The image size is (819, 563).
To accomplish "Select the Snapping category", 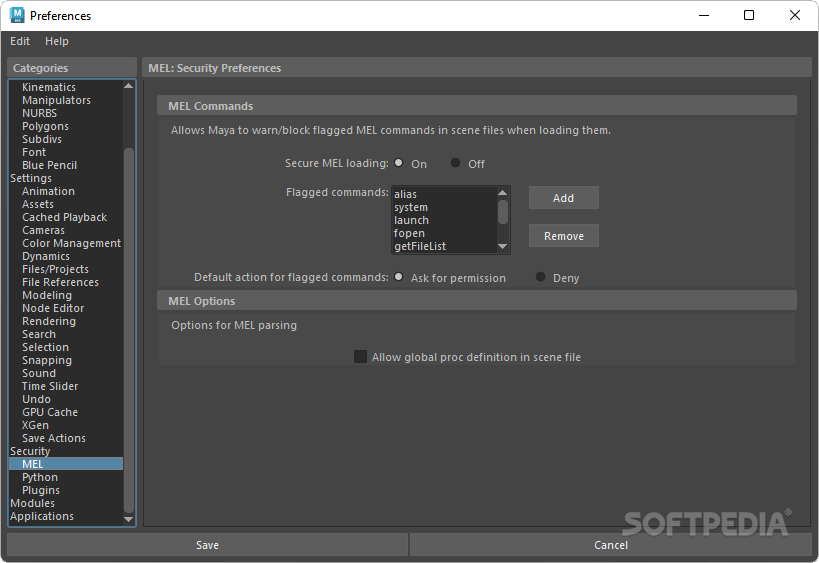I will (66, 360).
